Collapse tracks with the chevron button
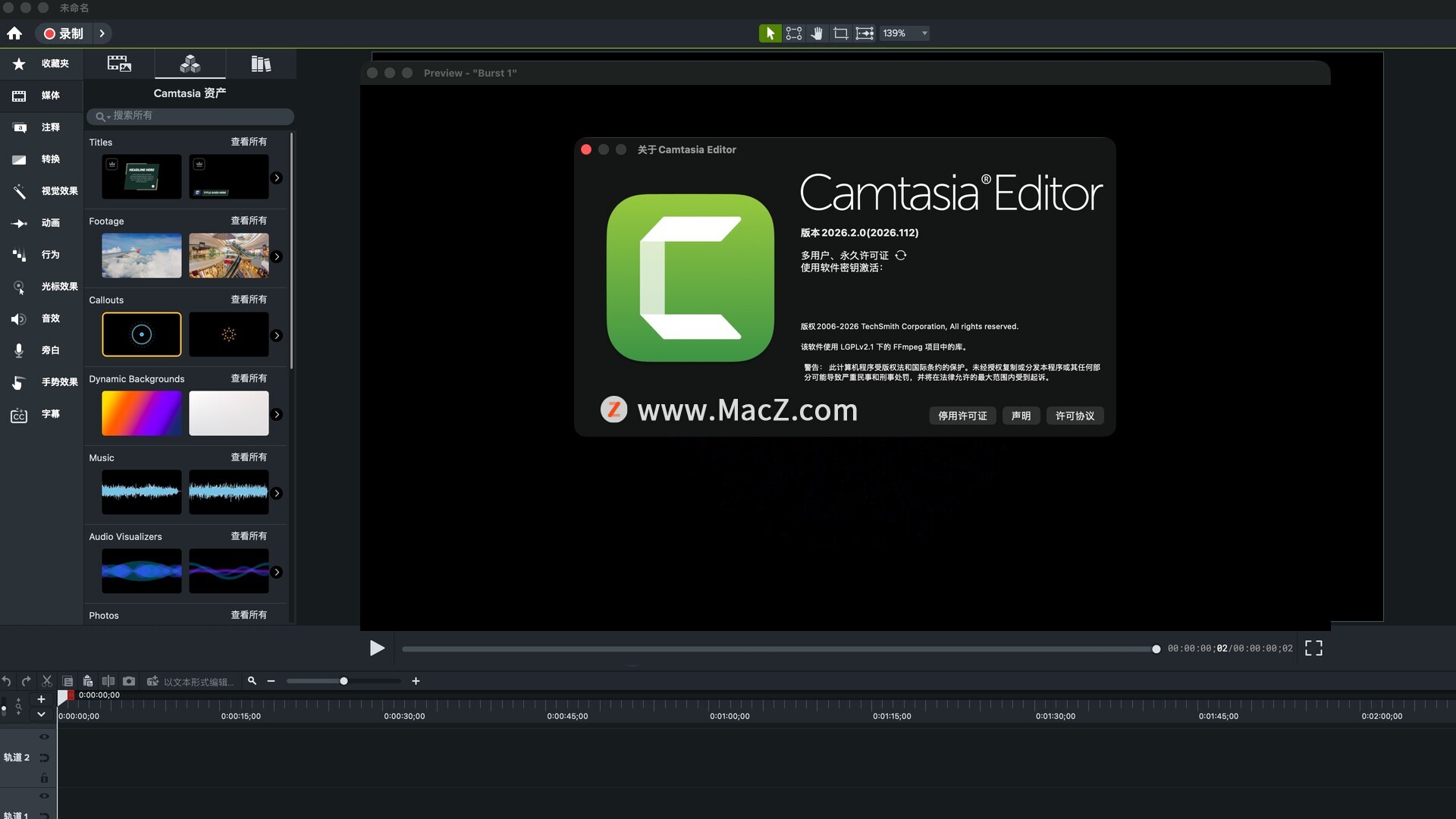1456x819 pixels. 41,714
